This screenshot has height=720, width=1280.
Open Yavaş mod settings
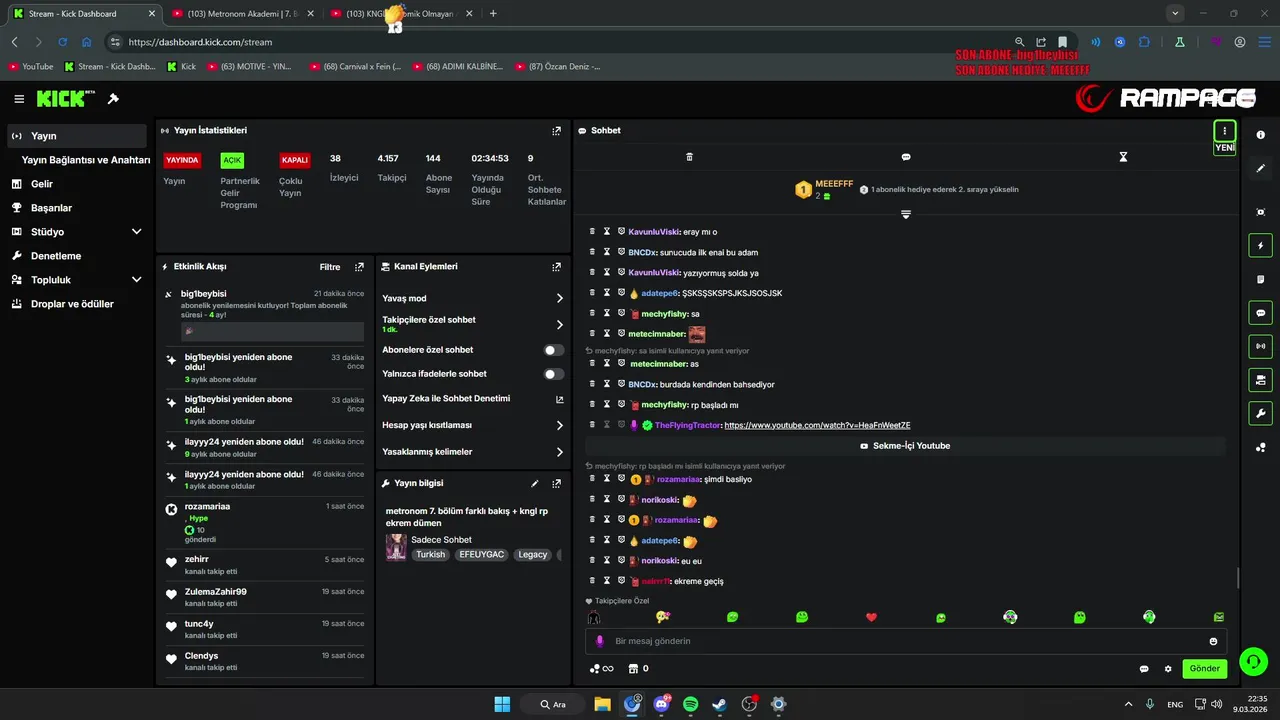(472, 298)
